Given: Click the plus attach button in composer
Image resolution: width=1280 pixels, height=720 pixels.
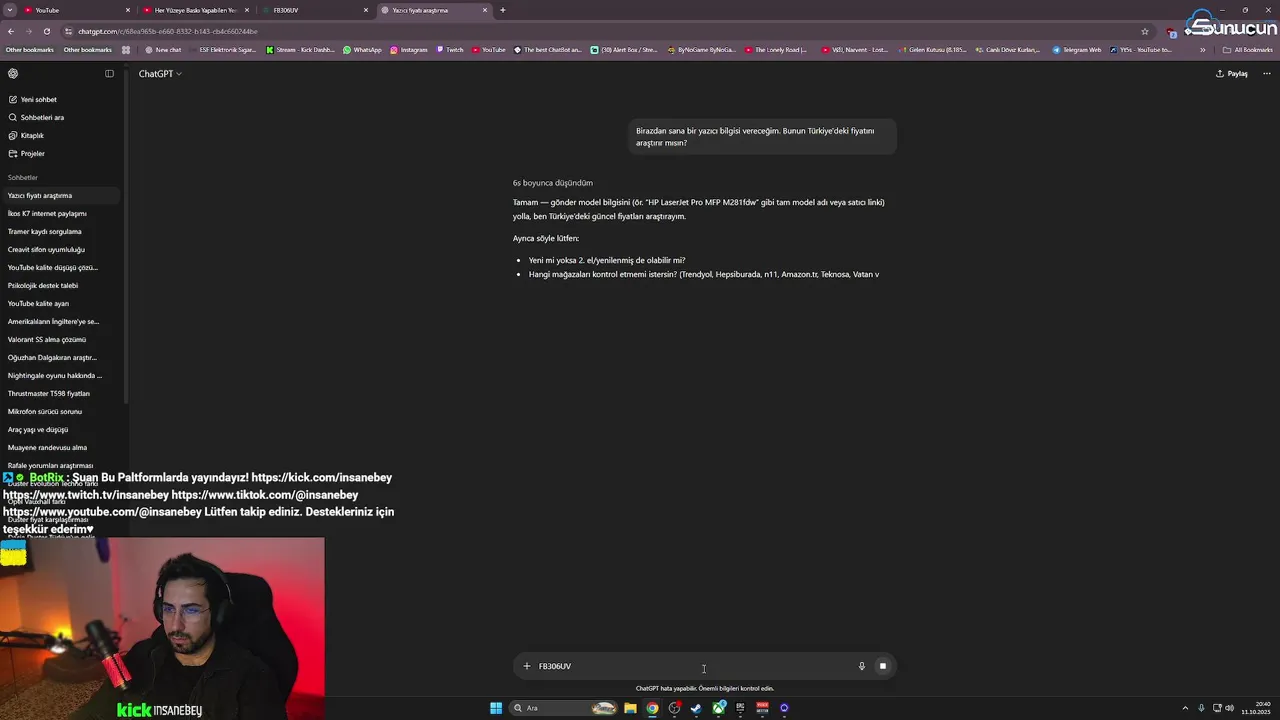Looking at the screenshot, I should [x=527, y=666].
